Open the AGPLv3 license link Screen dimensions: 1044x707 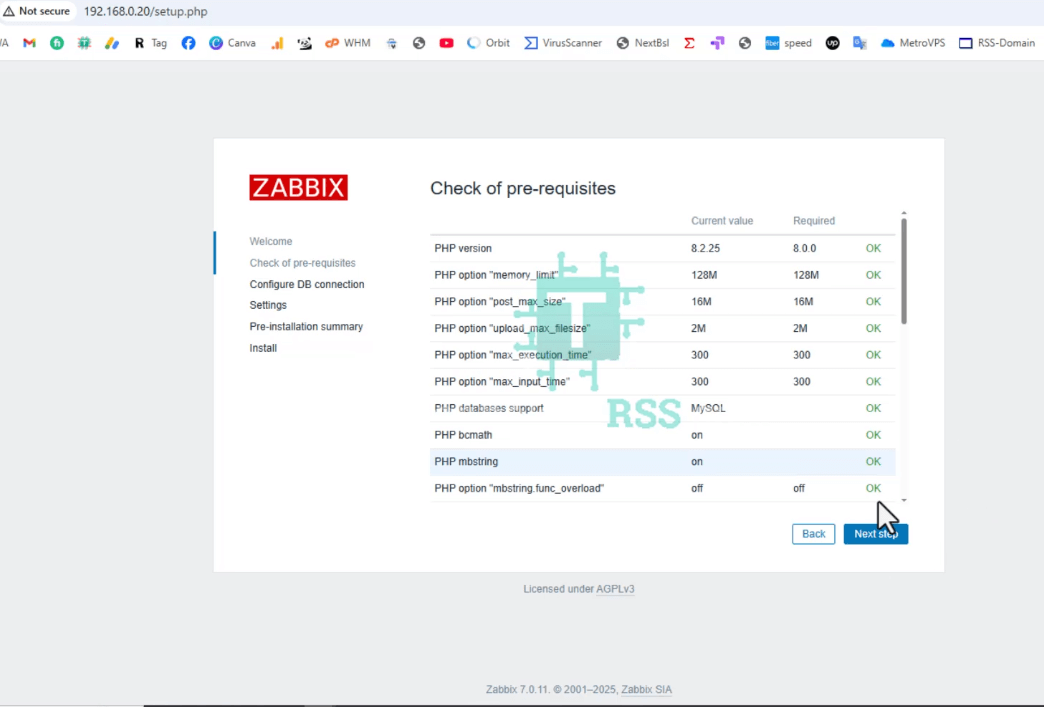click(615, 589)
